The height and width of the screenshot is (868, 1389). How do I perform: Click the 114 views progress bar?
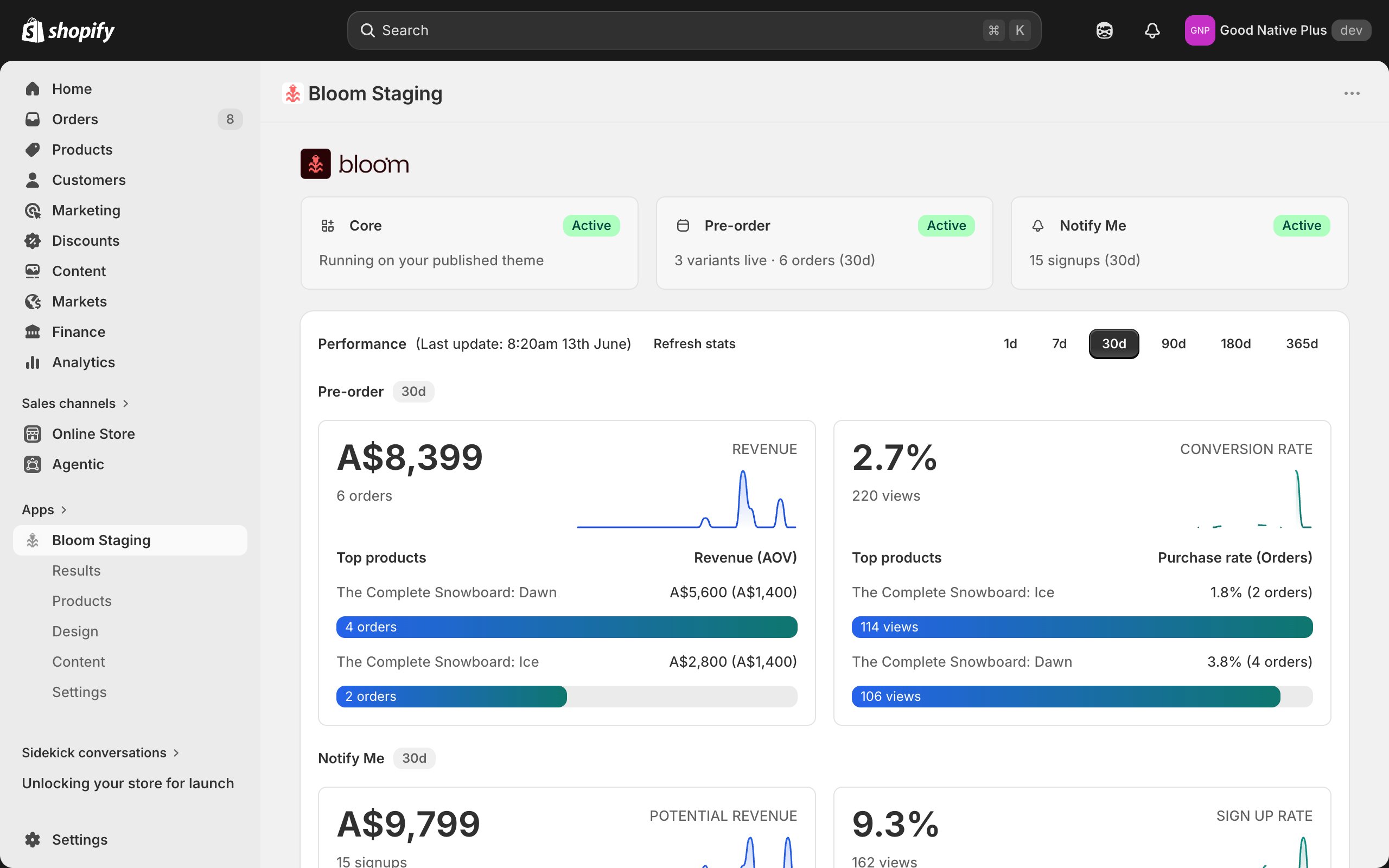click(1082, 627)
